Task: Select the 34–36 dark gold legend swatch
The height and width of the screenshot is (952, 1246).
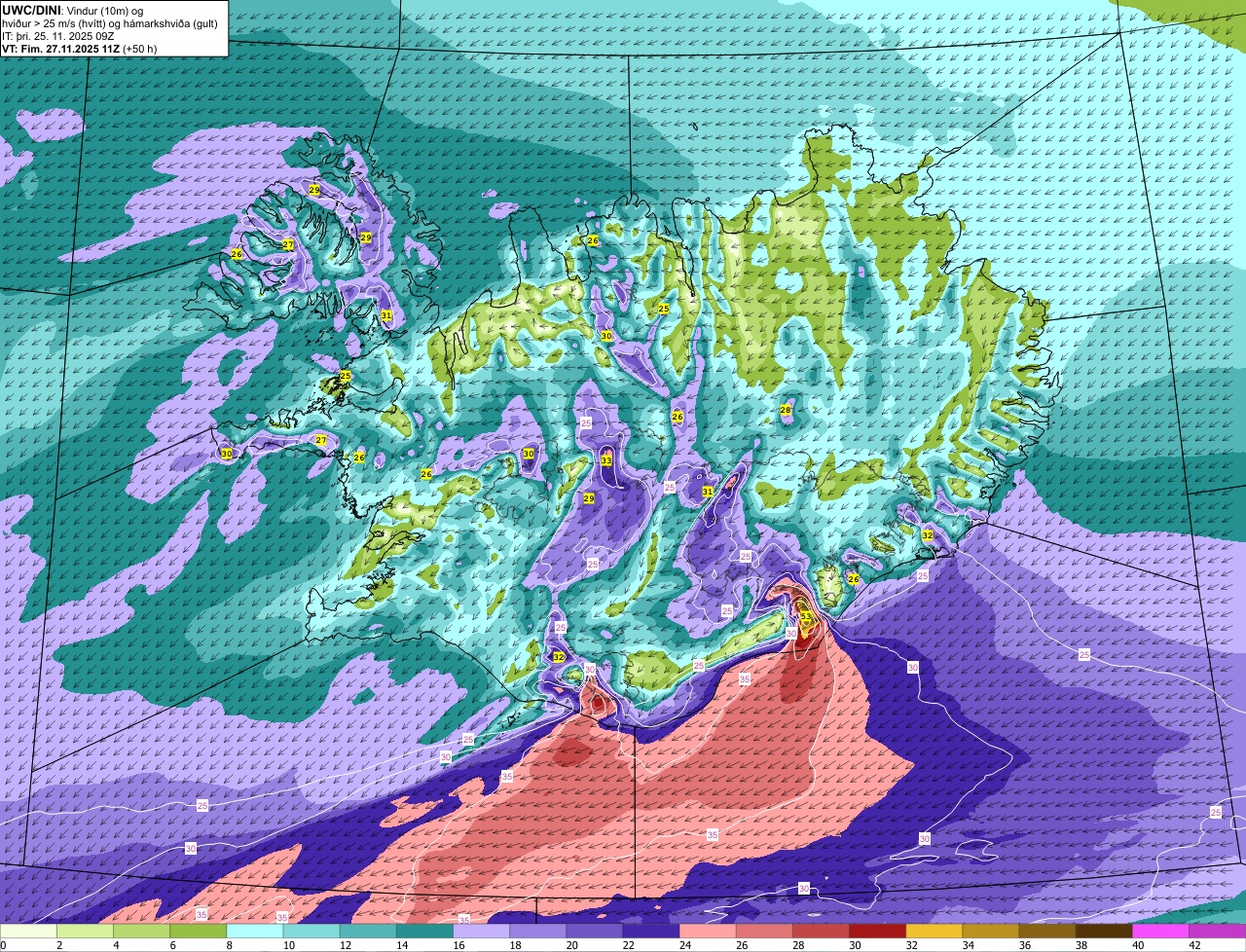Action: click(990, 932)
